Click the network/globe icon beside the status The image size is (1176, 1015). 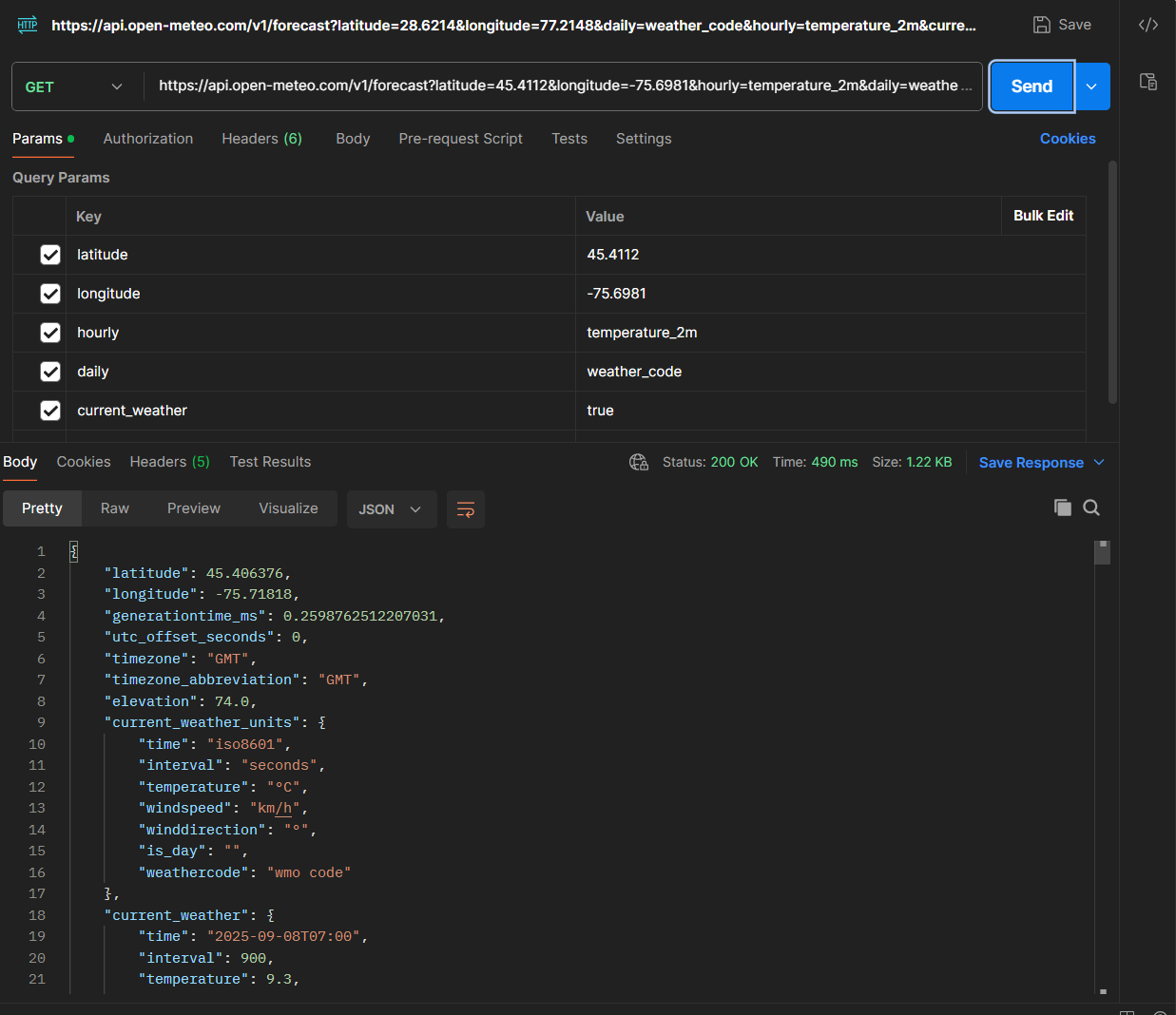[x=638, y=462]
